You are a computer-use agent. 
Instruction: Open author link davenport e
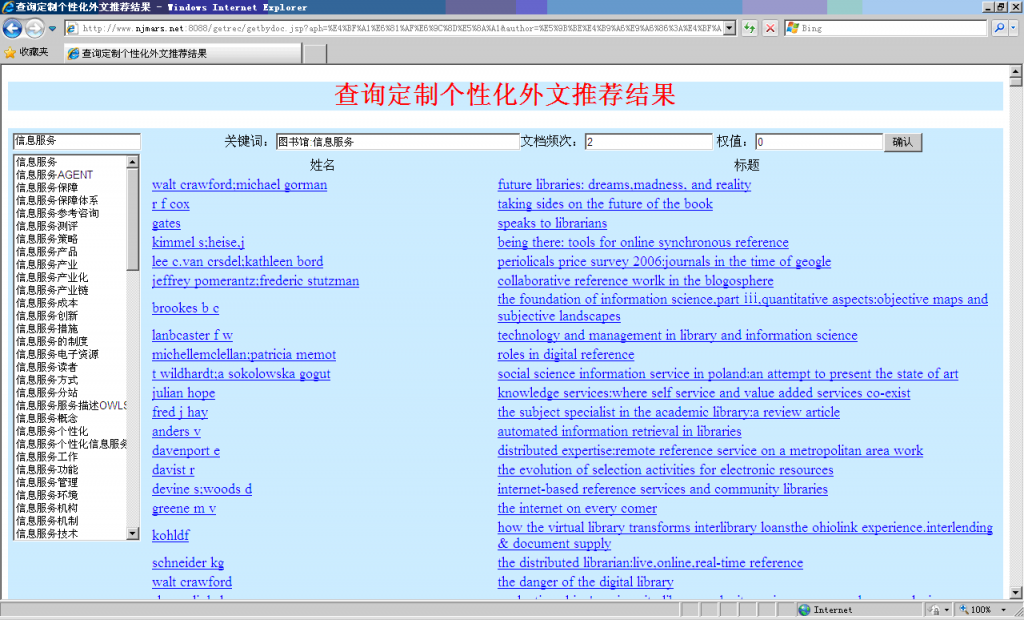[x=185, y=451]
